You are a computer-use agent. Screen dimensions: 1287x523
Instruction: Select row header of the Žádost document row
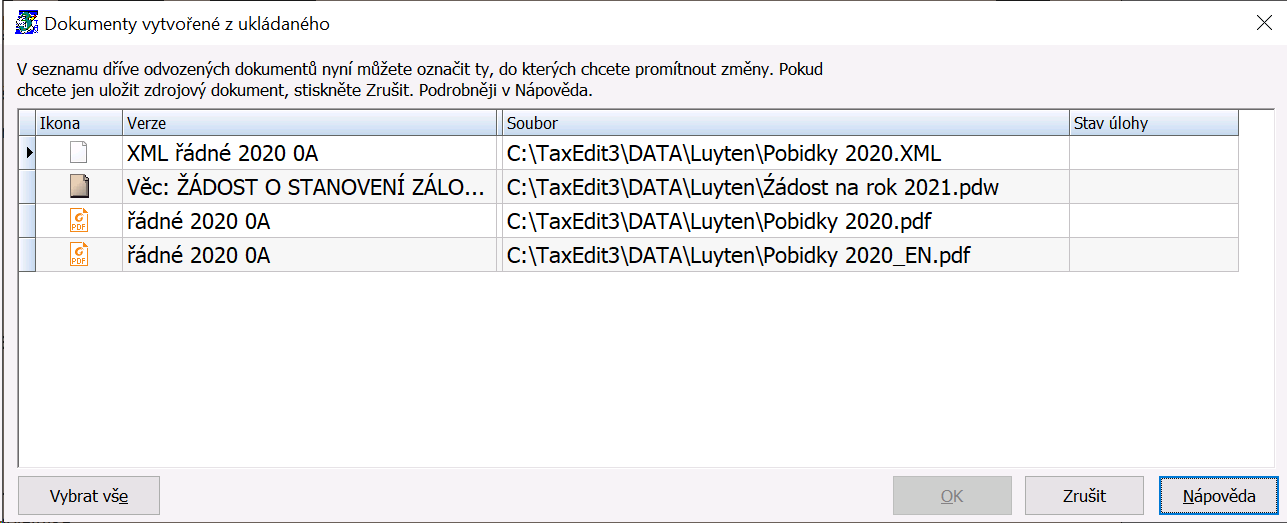(27, 187)
